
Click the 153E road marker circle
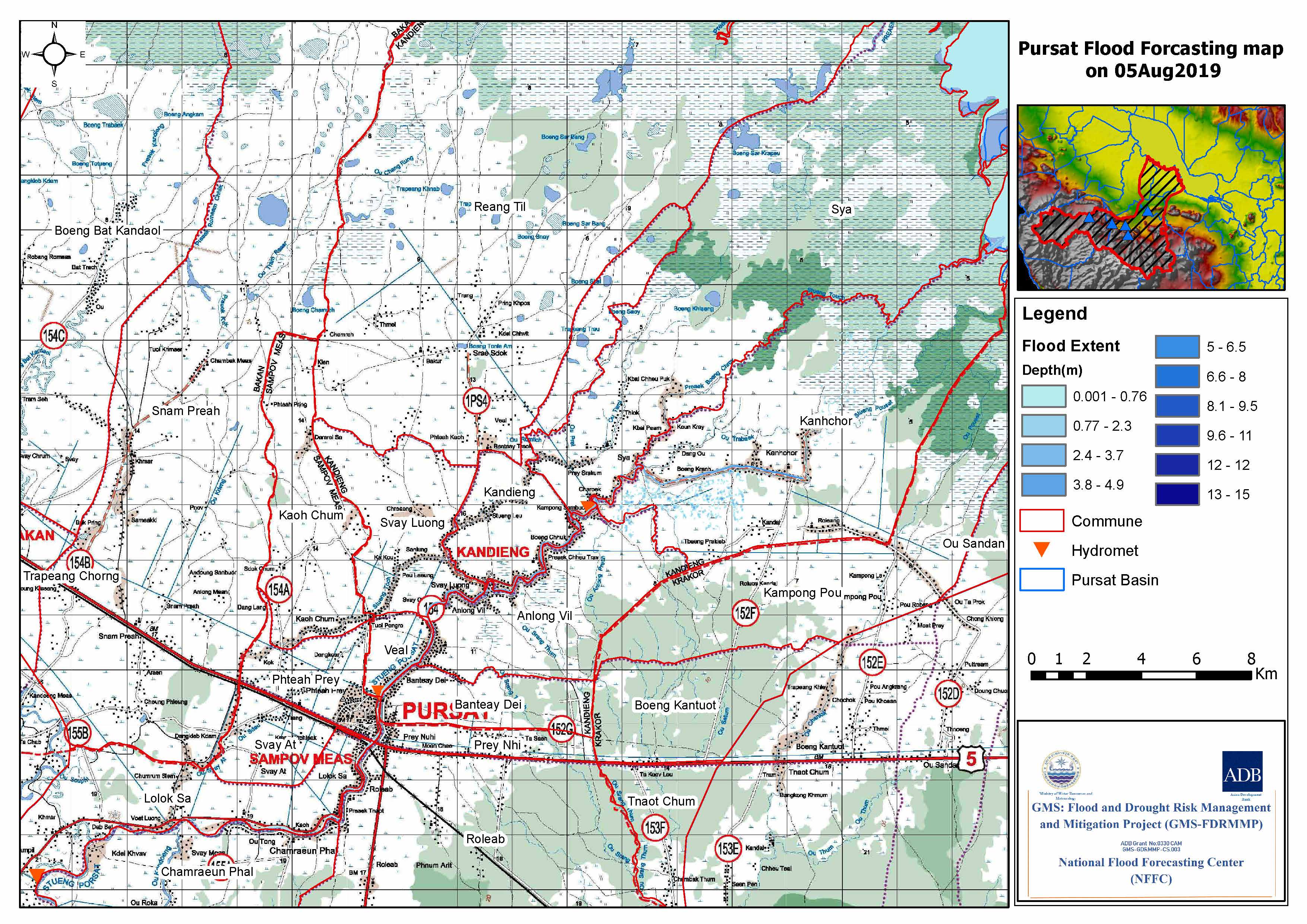(x=728, y=849)
